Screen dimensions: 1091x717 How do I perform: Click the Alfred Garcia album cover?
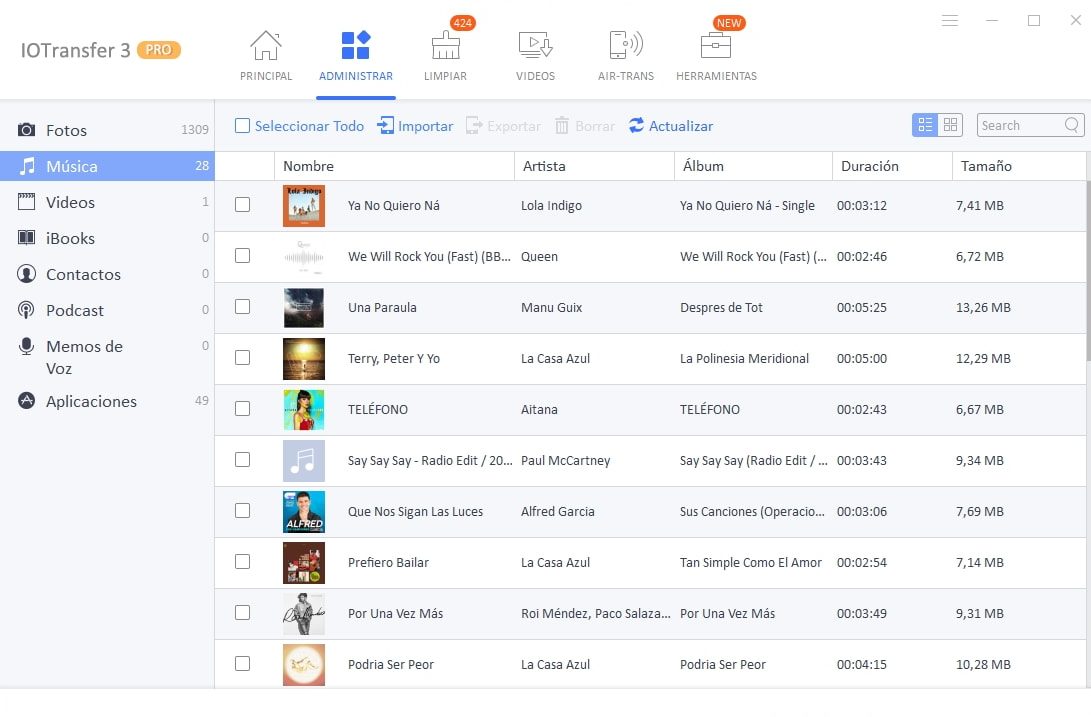click(x=303, y=512)
